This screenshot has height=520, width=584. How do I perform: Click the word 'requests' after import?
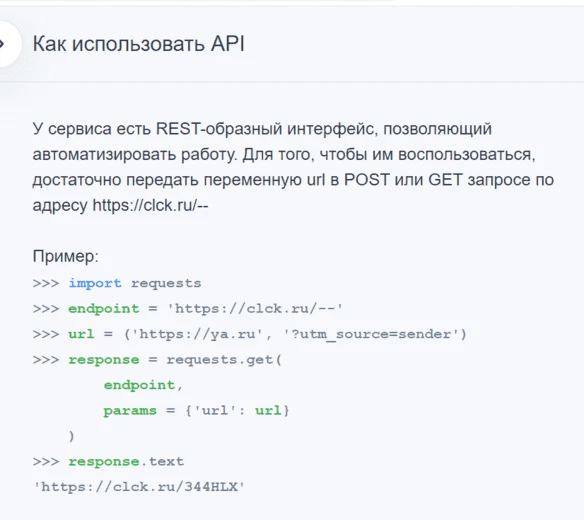tap(166, 283)
